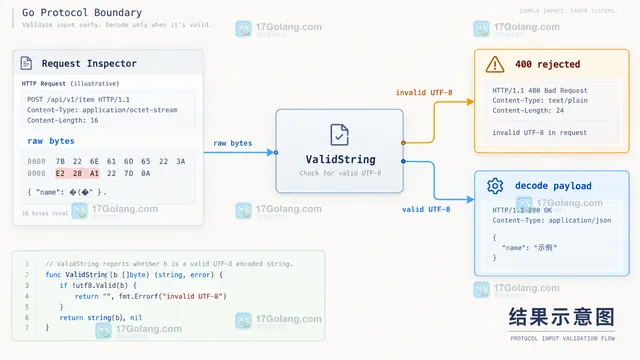The image size is (640, 360).
Task: Click the input port on ValidString's left edge
Action: [x=276, y=152]
